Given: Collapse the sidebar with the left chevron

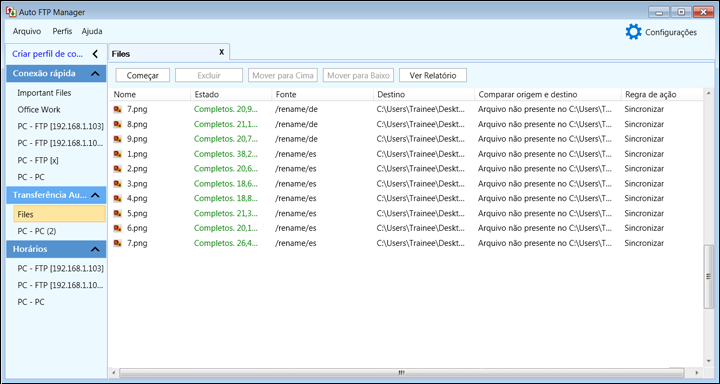Looking at the screenshot, I should pos(95,54).
